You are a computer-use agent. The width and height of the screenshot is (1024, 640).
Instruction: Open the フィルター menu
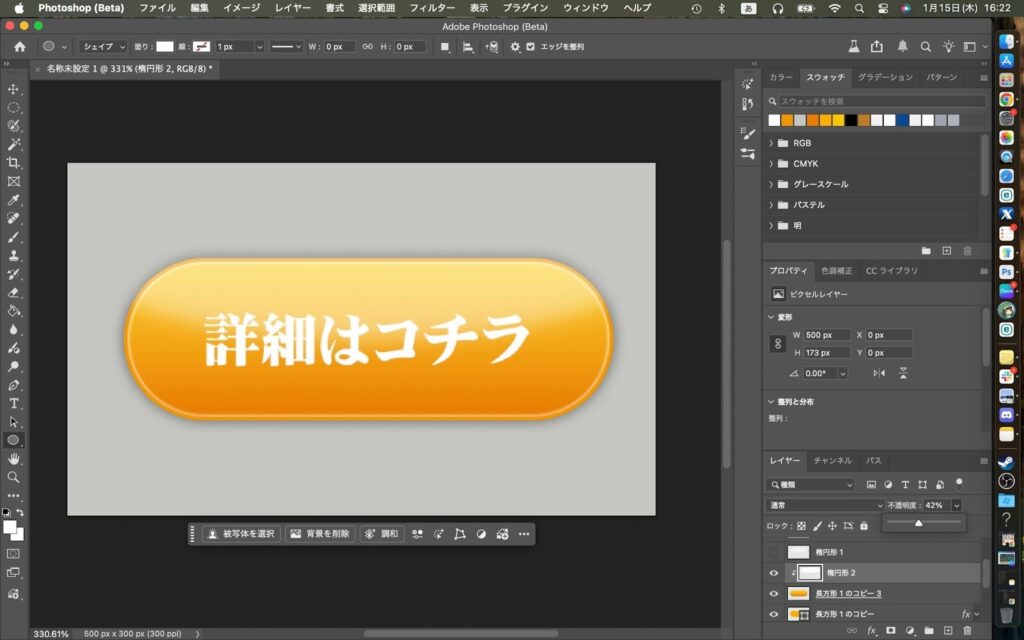pos(432,8)
